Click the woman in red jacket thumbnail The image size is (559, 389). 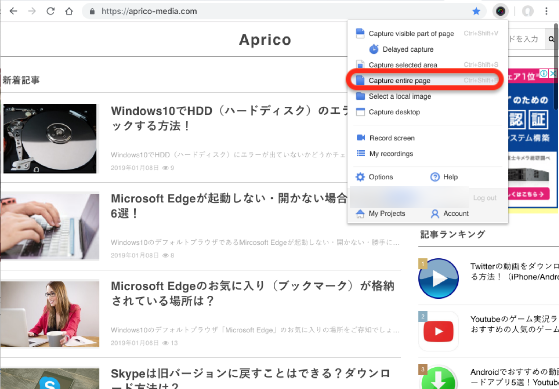50,313
